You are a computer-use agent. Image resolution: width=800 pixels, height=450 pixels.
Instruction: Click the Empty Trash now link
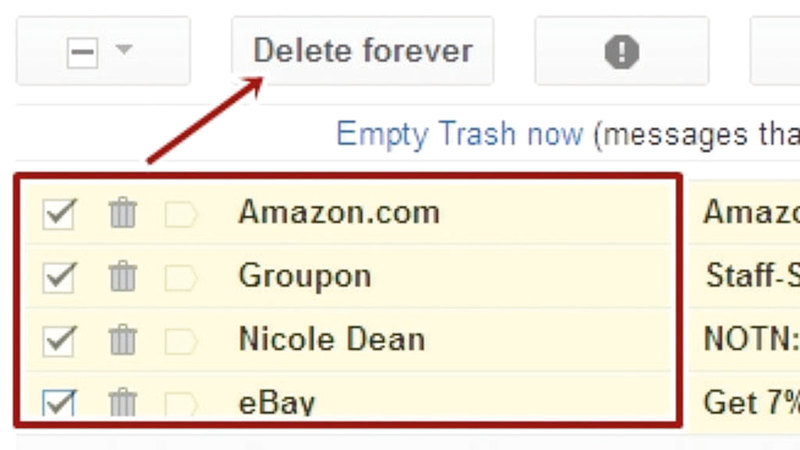point(459,134)
